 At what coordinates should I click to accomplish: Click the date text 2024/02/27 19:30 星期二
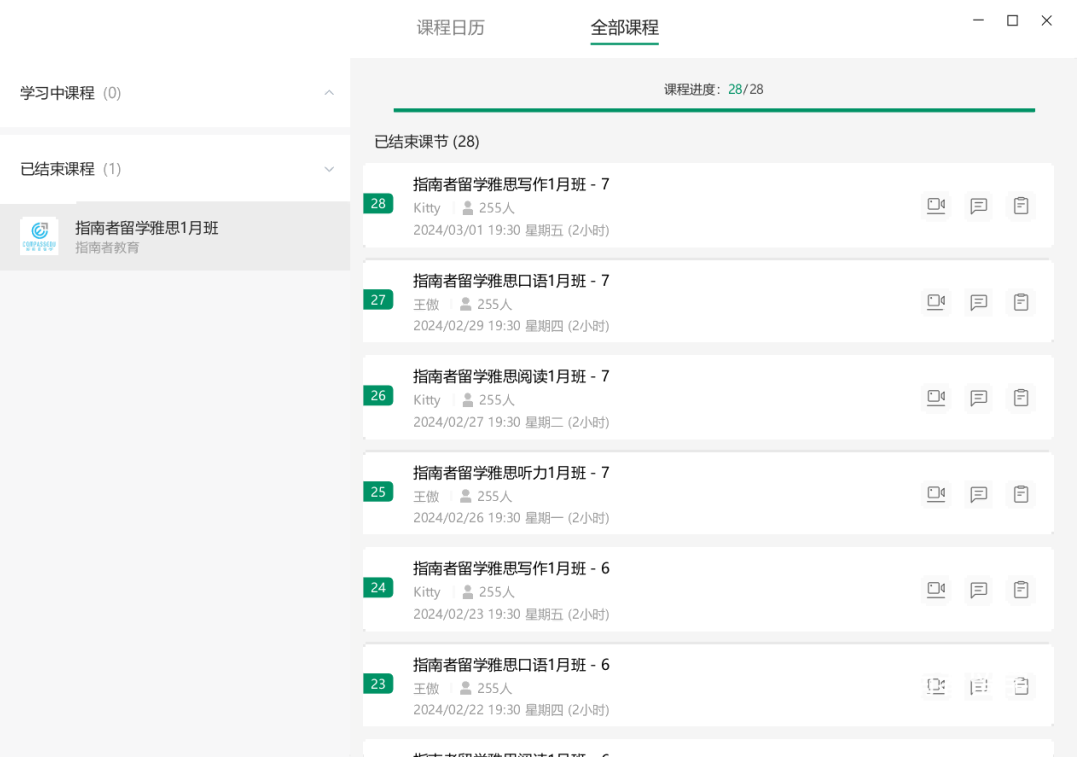(488, 422)
